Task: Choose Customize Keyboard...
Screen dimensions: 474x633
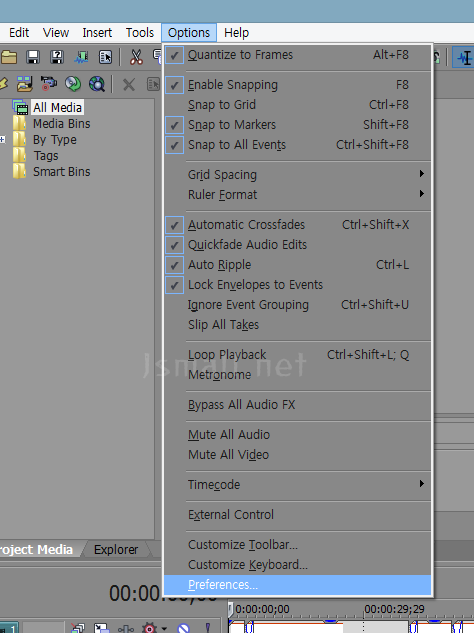Action: 298,564
